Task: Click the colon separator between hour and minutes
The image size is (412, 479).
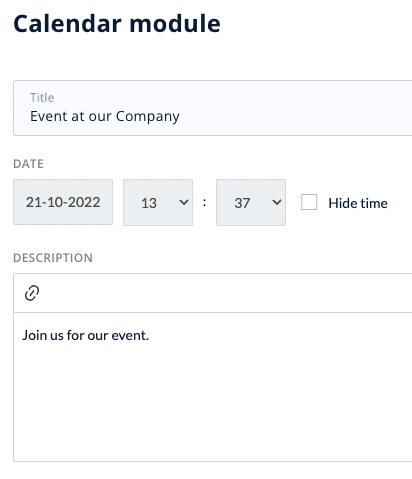Action: (x=204, y=202)
